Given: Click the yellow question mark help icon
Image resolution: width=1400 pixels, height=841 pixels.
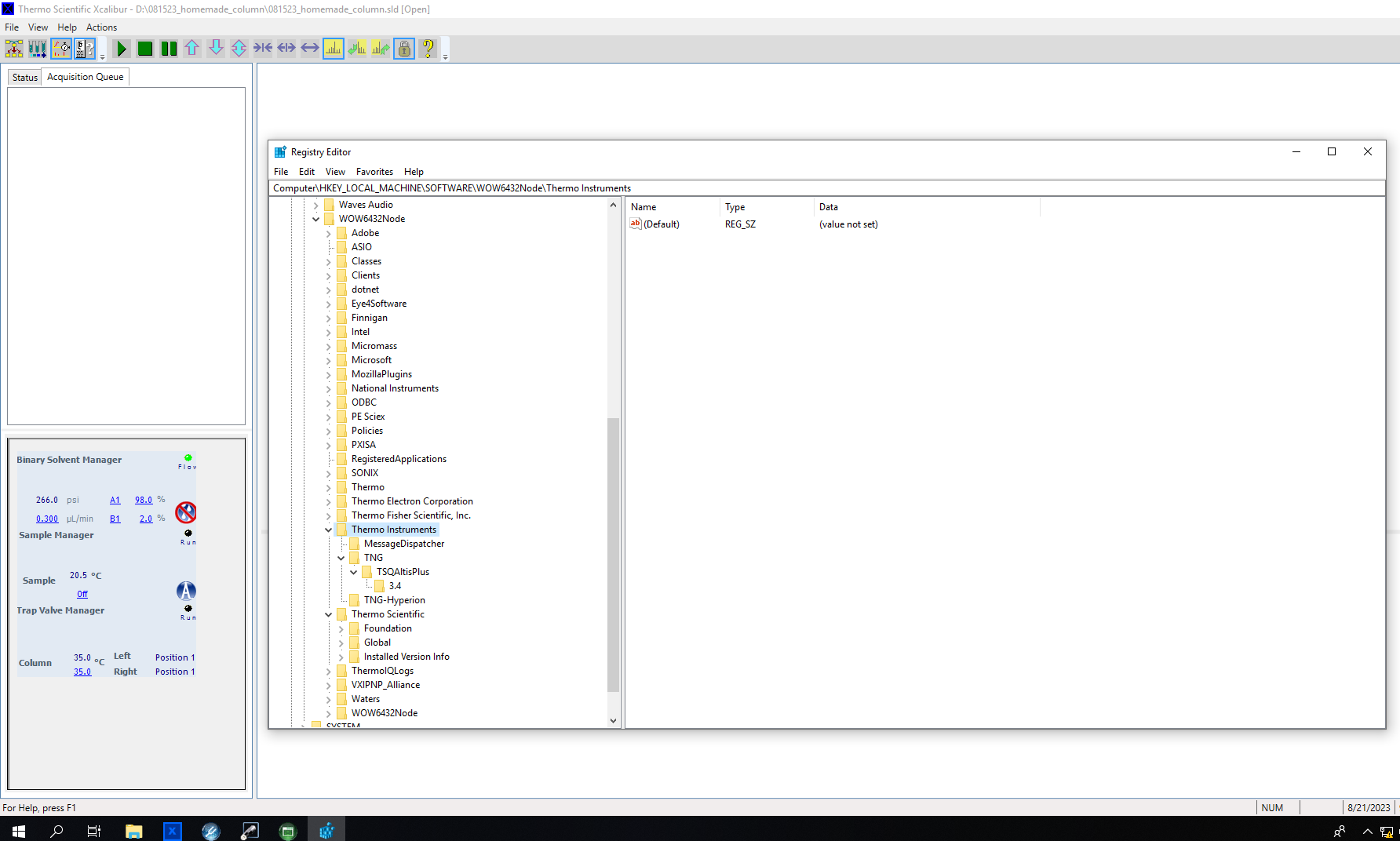Looking at the screenshot, I should click(x=428, y=49).
